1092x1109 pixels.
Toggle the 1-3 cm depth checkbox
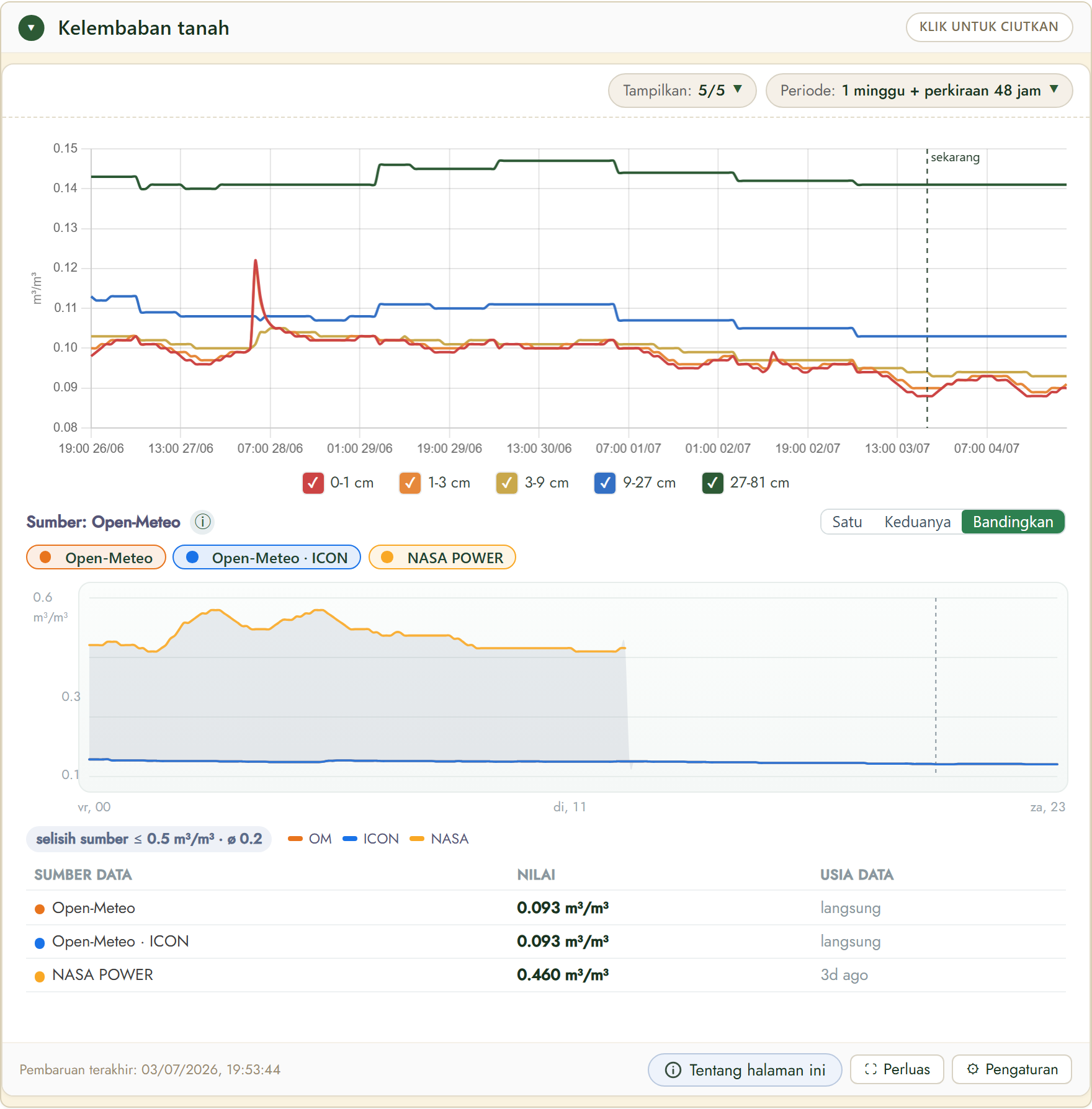tap(410, 483)
